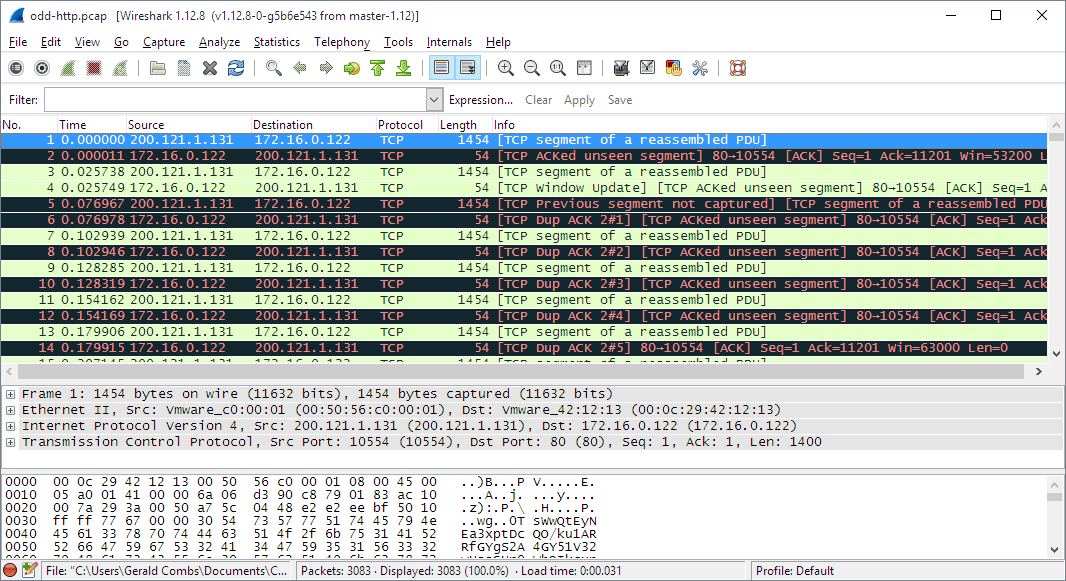1066x581 pixels.
Task: Open the Coloring Rules editor
Action: point(672,67)
